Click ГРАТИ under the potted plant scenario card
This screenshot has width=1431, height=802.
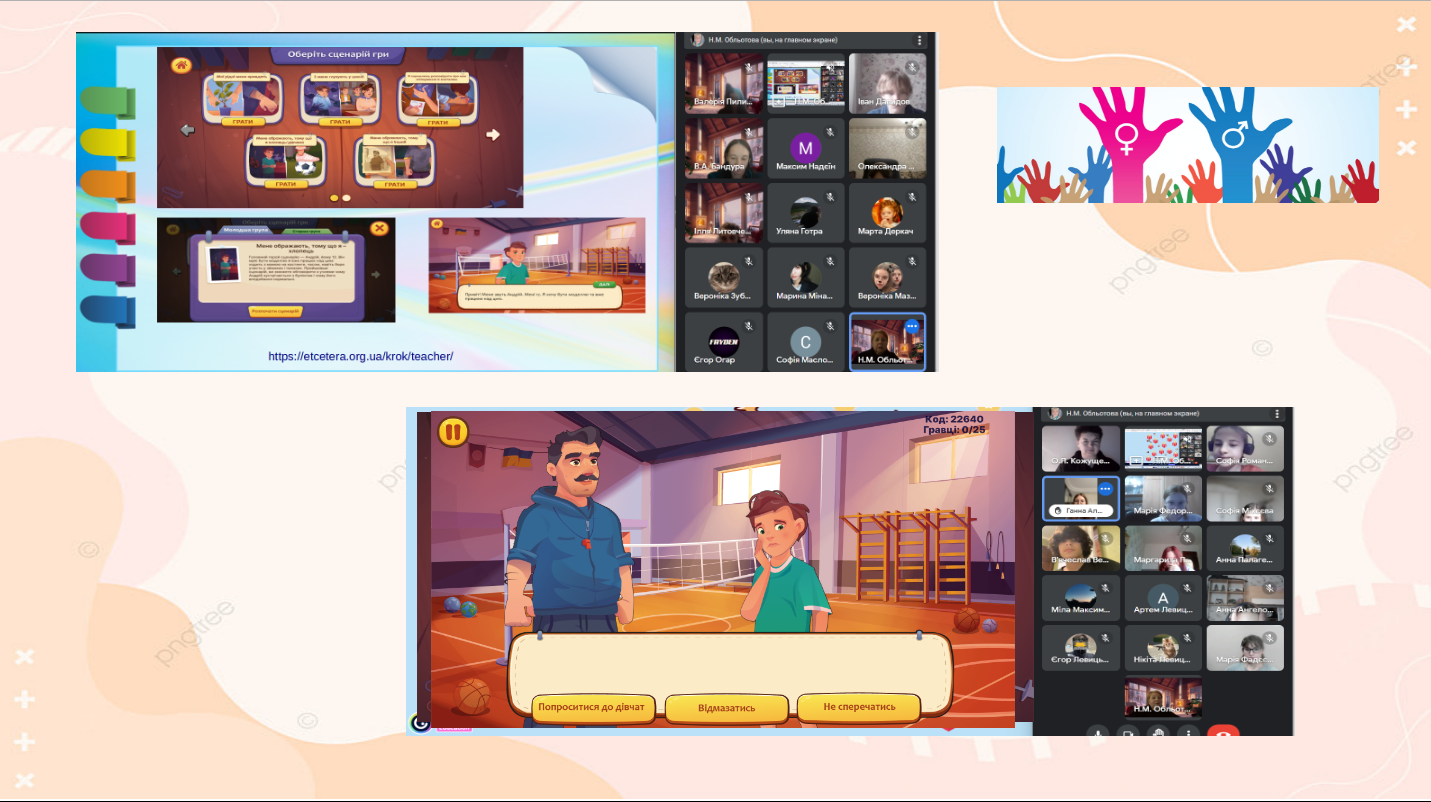(x=244, y=122)
